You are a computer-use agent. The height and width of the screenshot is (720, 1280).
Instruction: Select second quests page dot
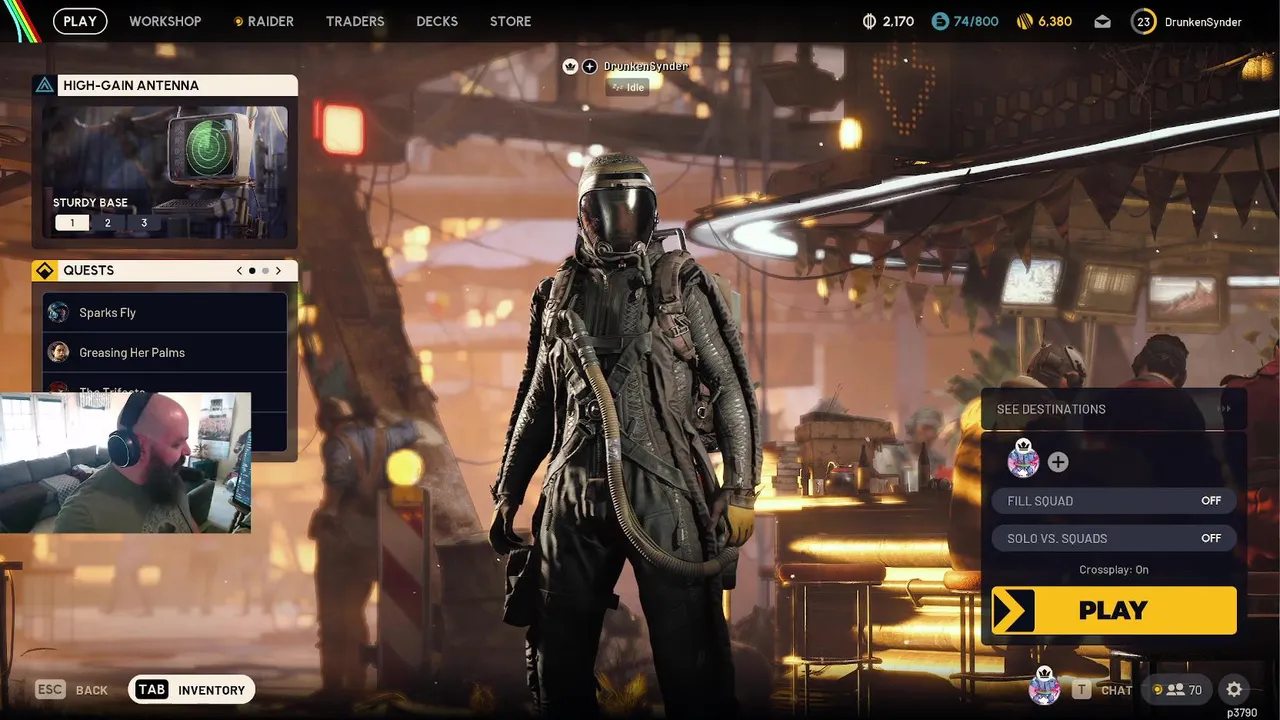coord(265,270)
